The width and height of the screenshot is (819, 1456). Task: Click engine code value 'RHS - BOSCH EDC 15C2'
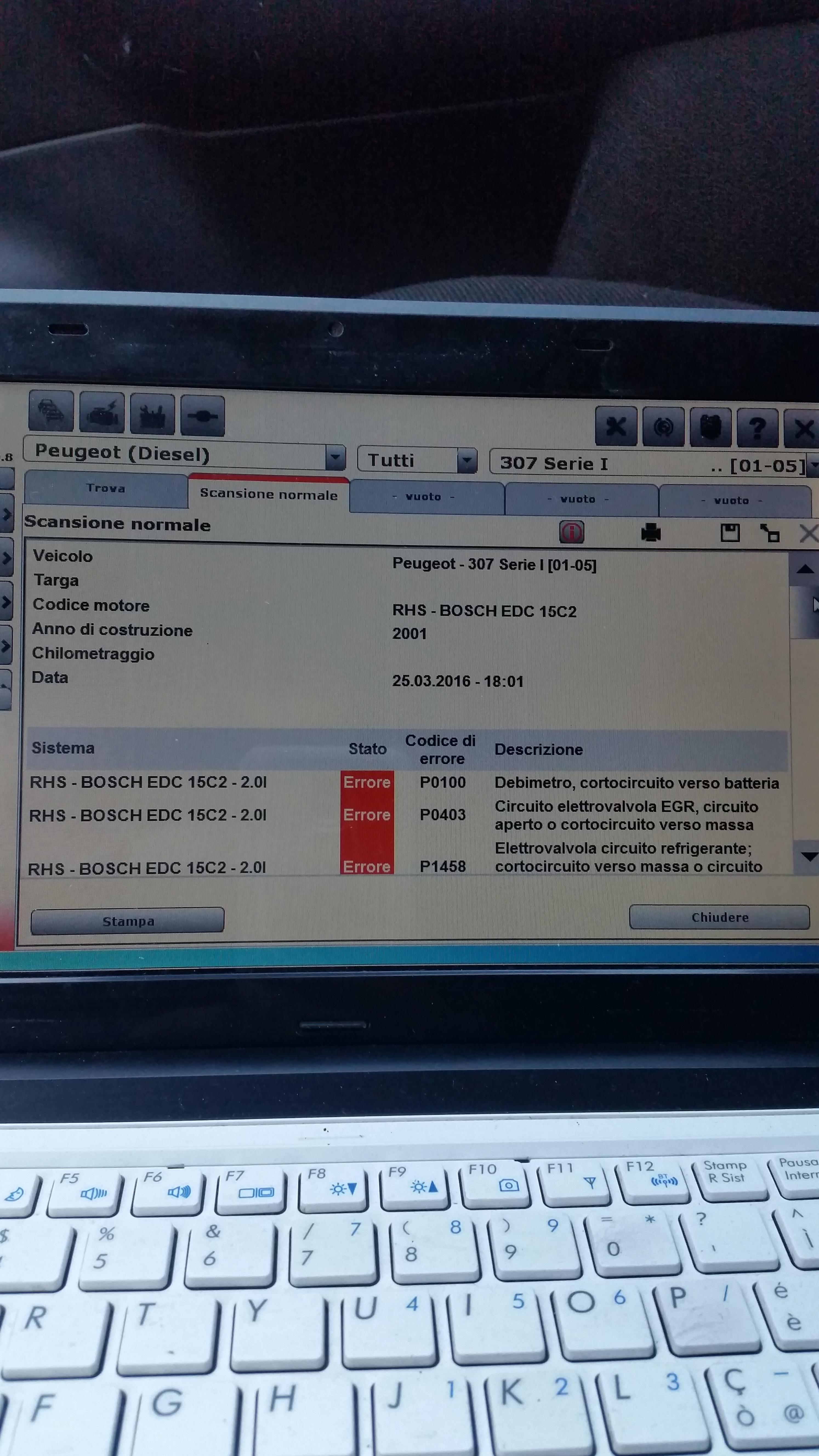pos(484,611)
